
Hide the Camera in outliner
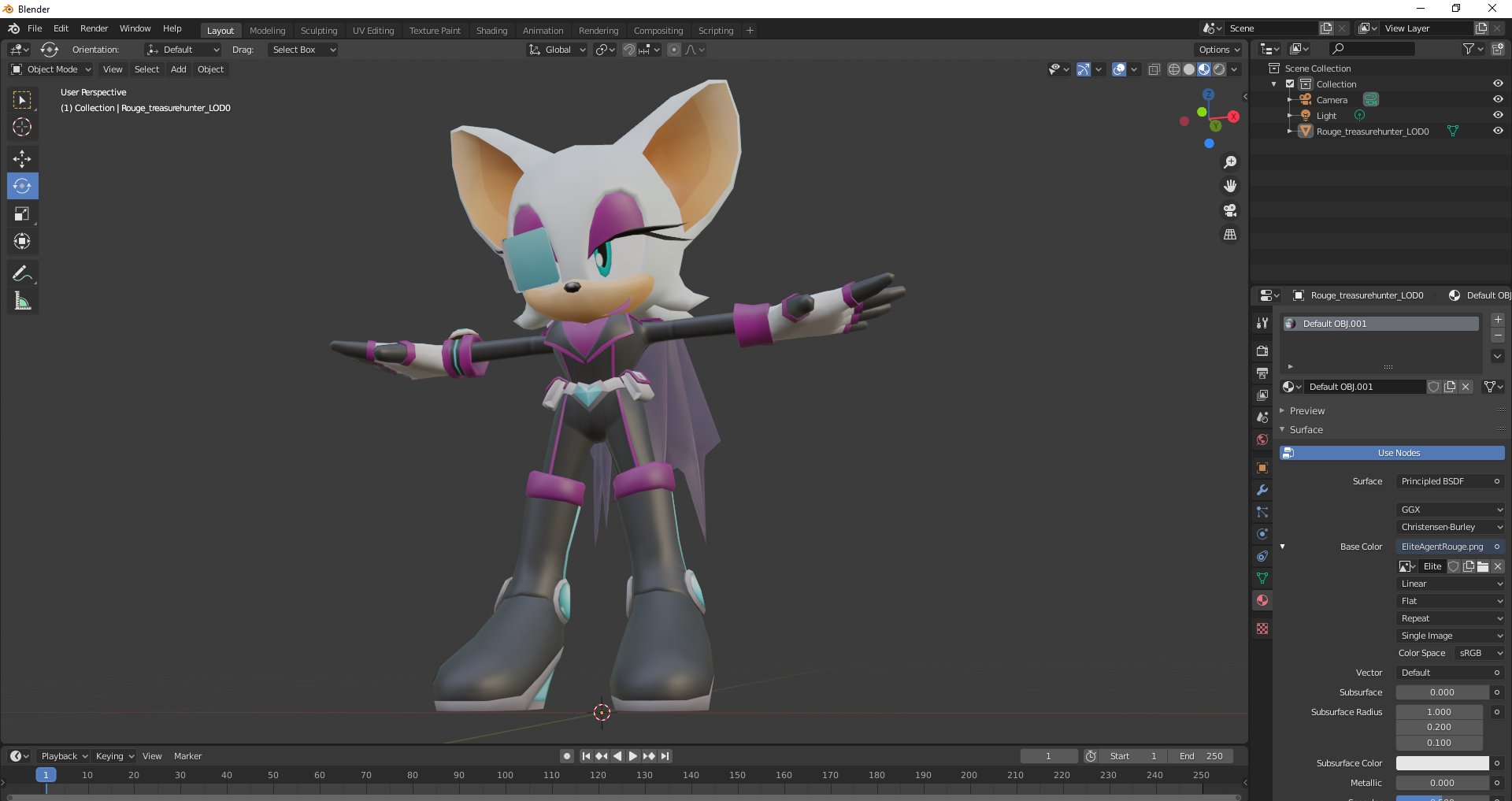(x=1498, y=99)
